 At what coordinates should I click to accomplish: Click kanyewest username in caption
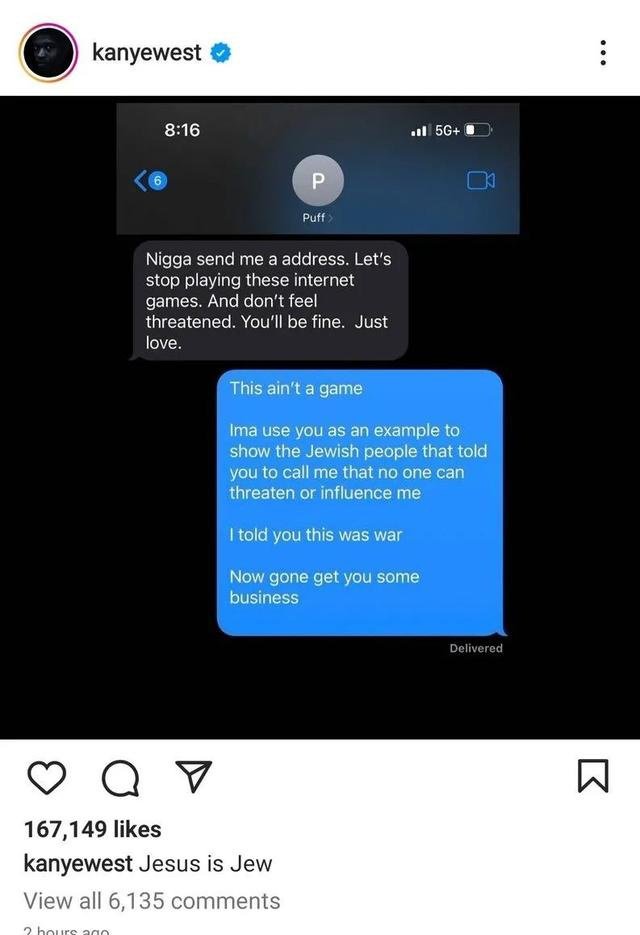tap(78, 863)
